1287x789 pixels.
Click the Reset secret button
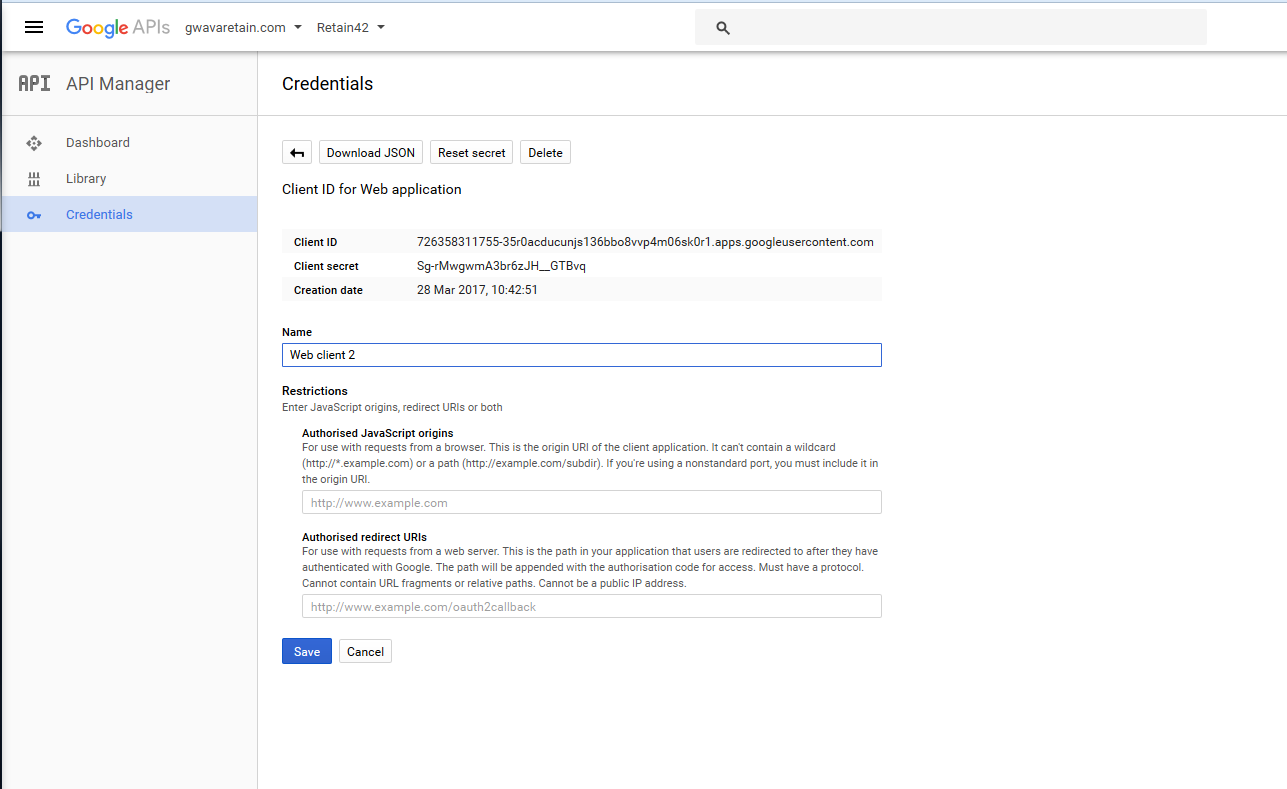[x=472, y=153]
